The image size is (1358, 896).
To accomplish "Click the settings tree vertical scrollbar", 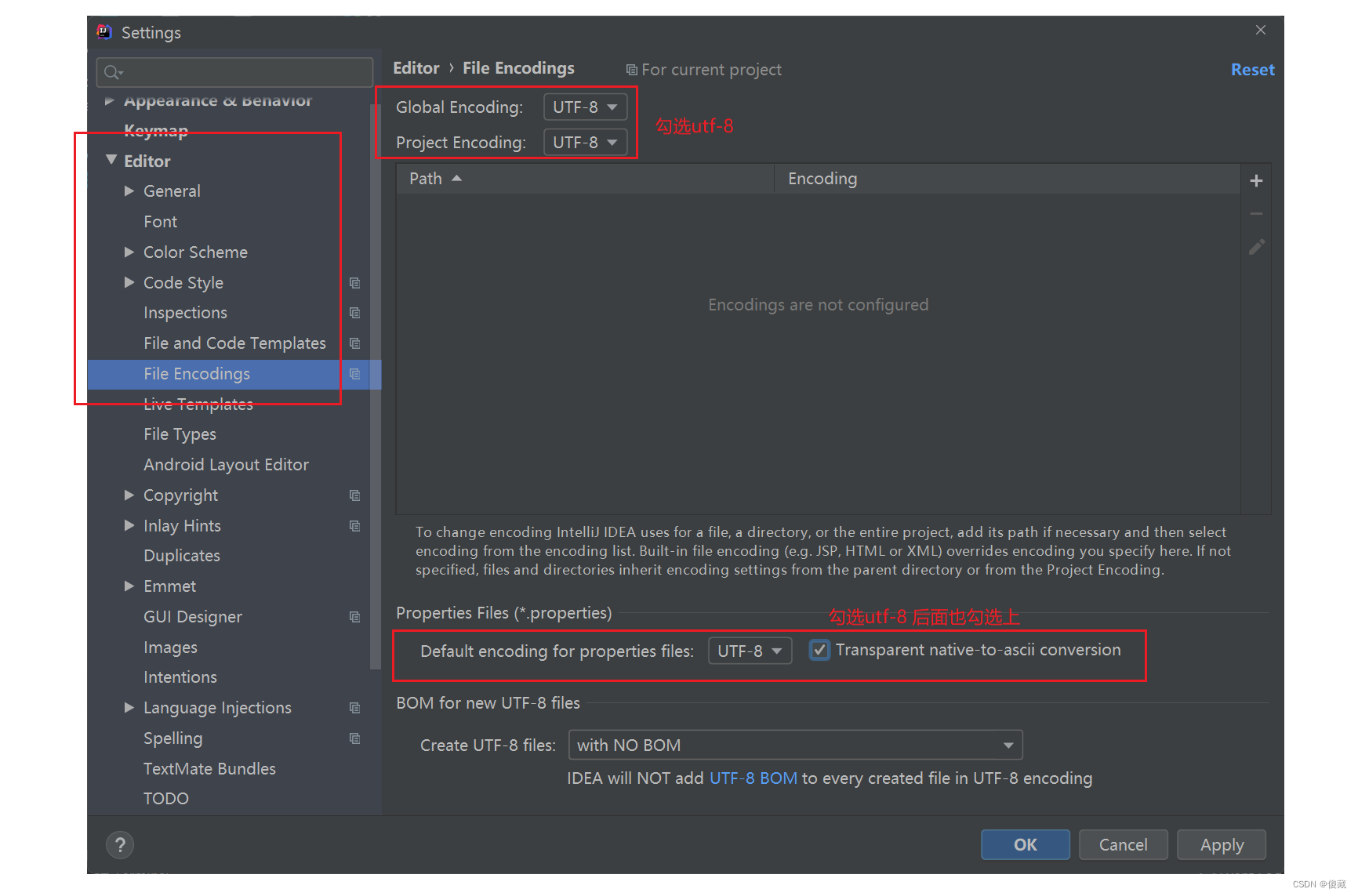I will [x=375, y=386].
